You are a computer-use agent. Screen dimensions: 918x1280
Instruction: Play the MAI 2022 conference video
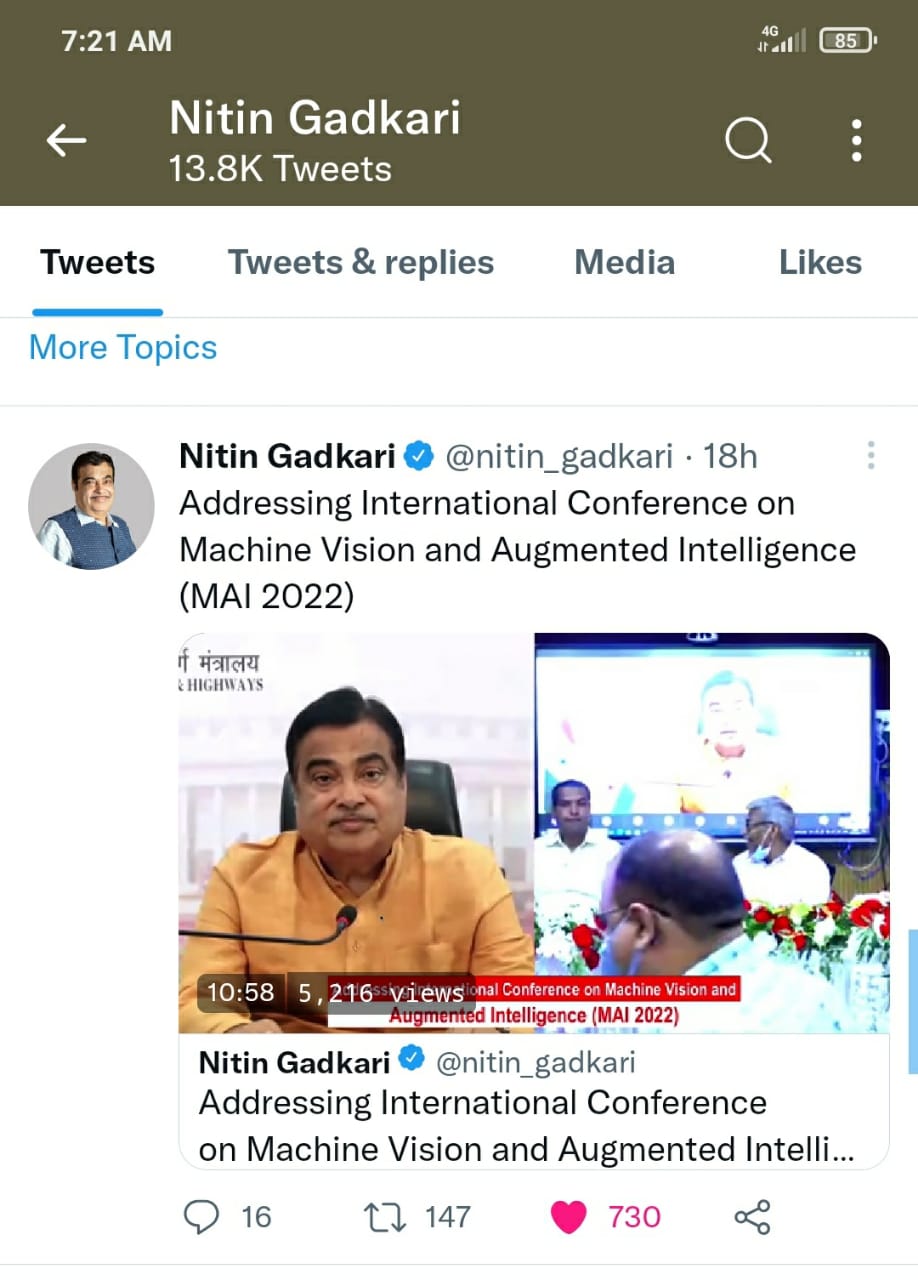coord(534,832)
